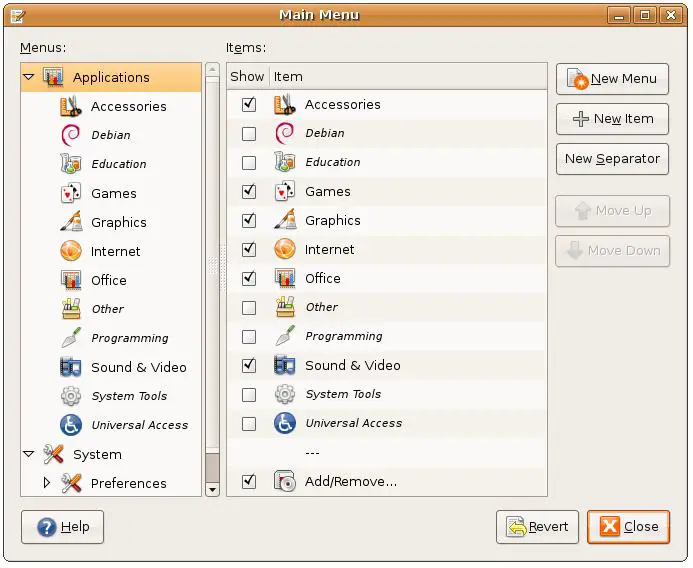This screenshot has width=693, height=568.
Task: Select the separator row in Items list
Action: [387, 452]
